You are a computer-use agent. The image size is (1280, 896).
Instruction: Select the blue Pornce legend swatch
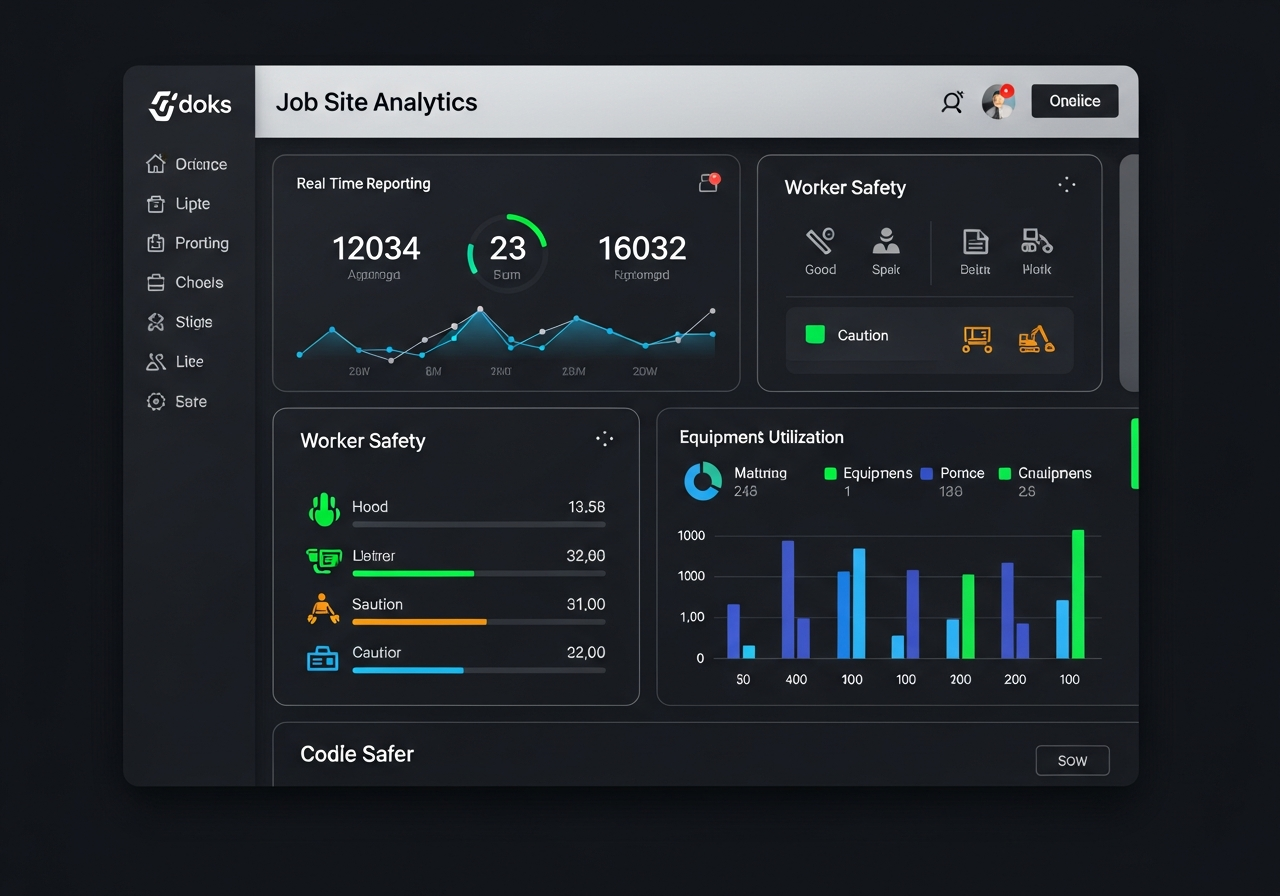[926, 474]
